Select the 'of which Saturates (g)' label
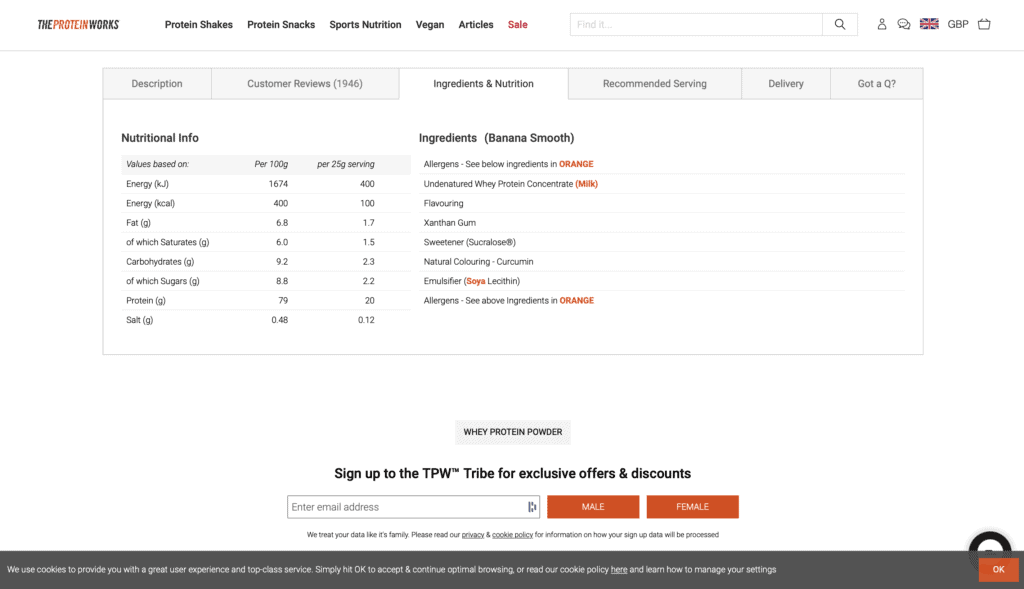Image resolution: width=1024 pixels, height=589 pixels. [168, 242]
